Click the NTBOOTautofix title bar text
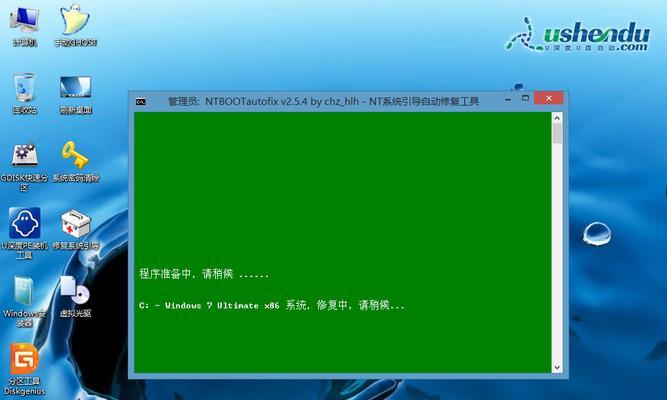The width and height of the screenshot is (667, 400). pyautogui.click(x=323, y=101)
